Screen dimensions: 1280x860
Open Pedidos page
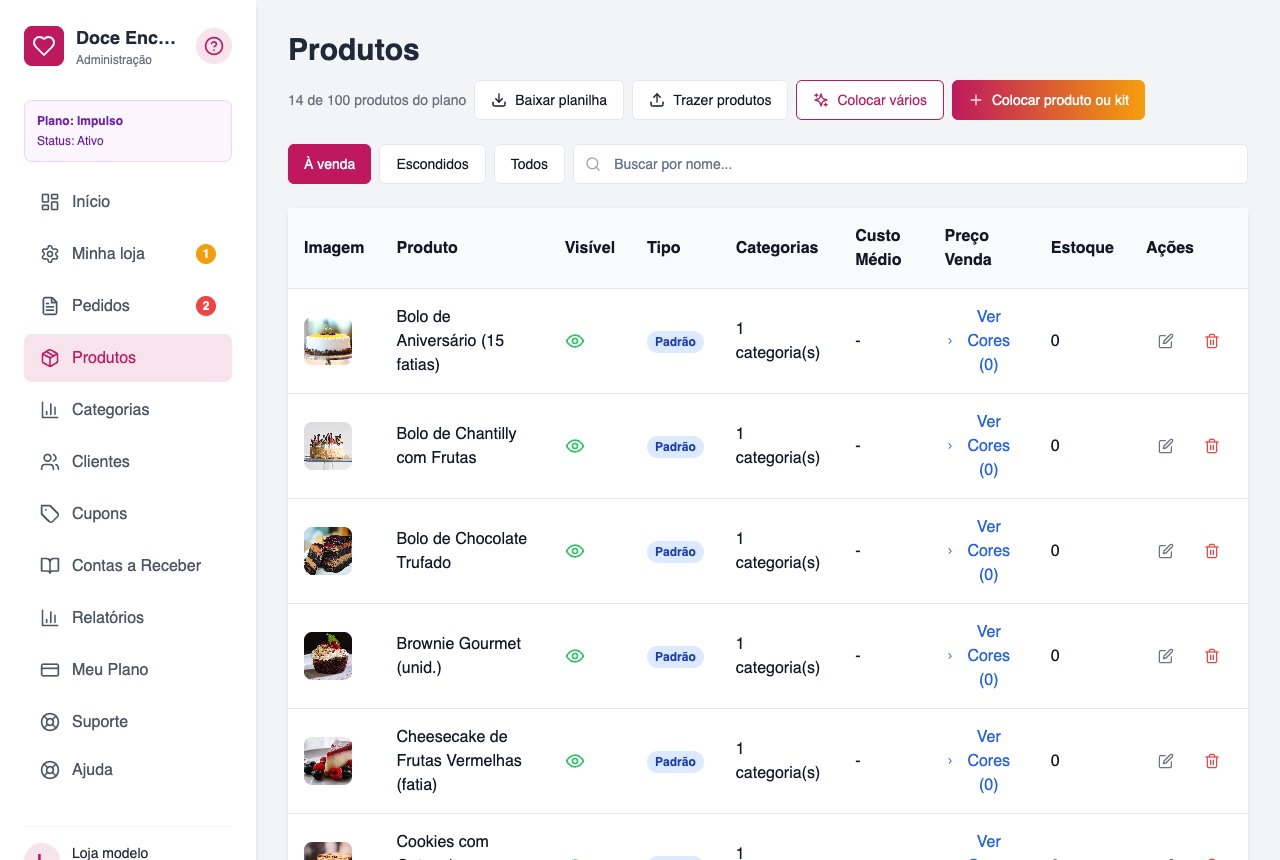click(x=128, y=306)
